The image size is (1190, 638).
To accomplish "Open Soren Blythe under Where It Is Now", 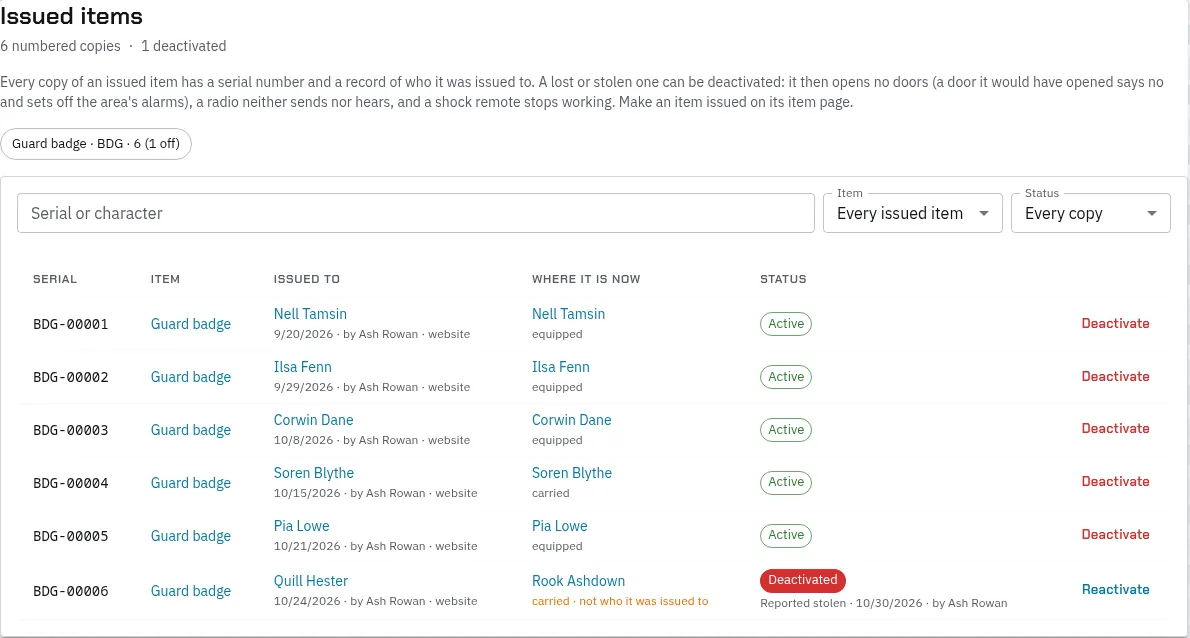I will tap(571, 473).
